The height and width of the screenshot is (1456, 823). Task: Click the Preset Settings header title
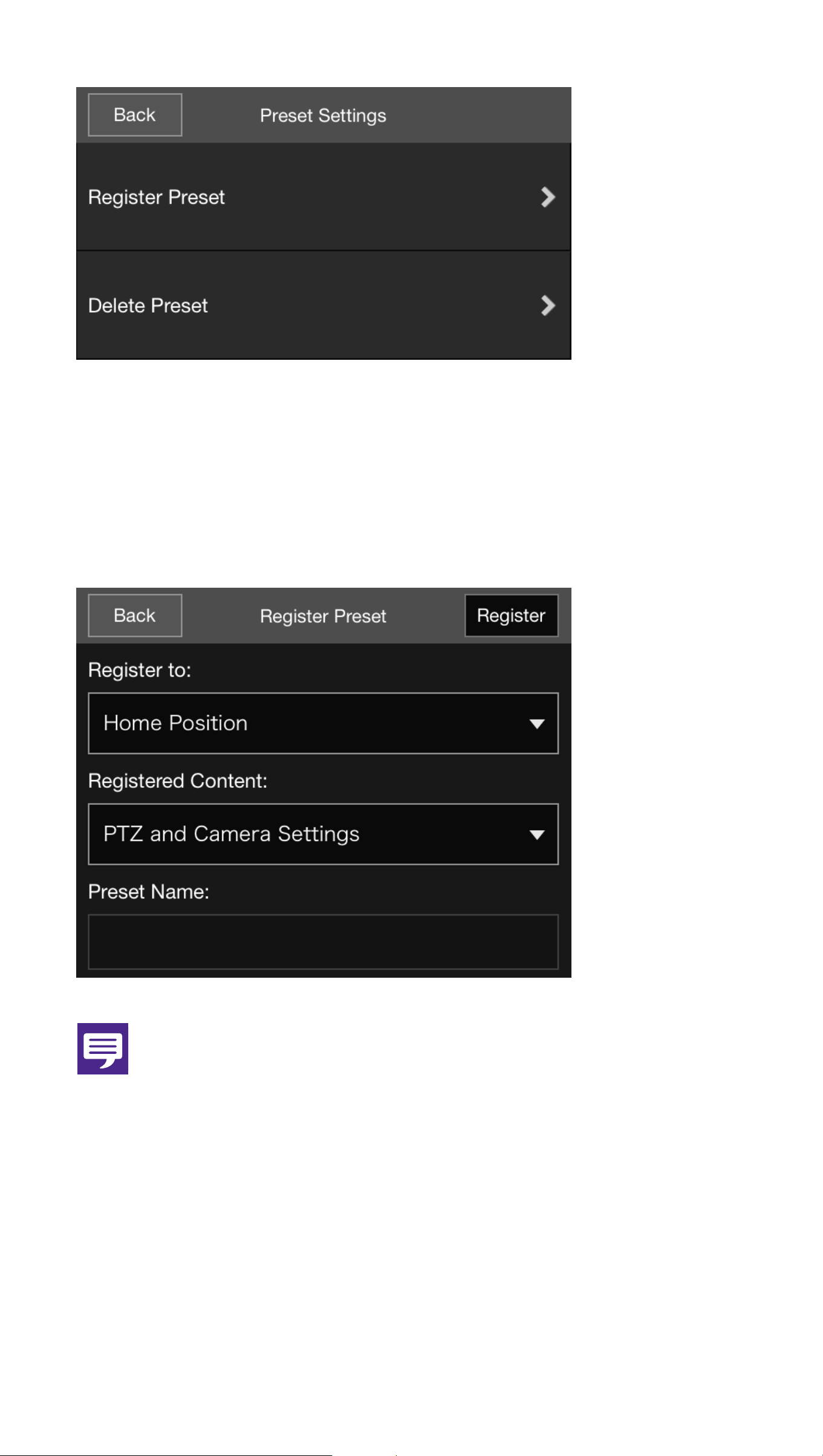click(x=323, y=115)
